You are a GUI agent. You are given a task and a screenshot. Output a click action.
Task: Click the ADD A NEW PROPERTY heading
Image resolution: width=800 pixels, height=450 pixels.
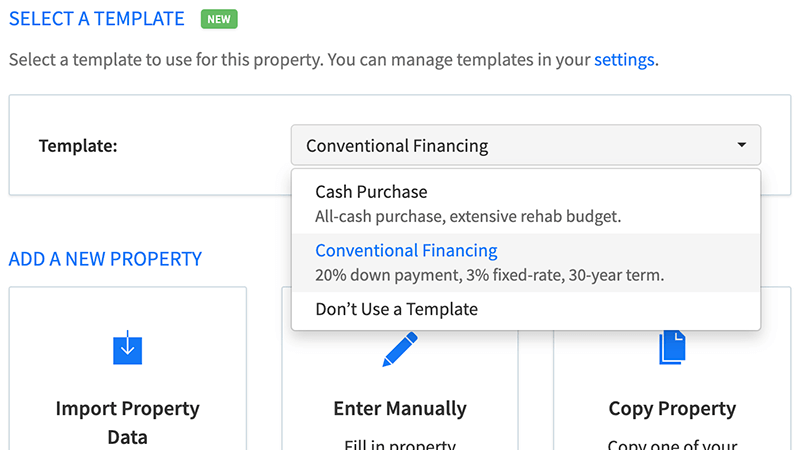[x=105, y=259]
